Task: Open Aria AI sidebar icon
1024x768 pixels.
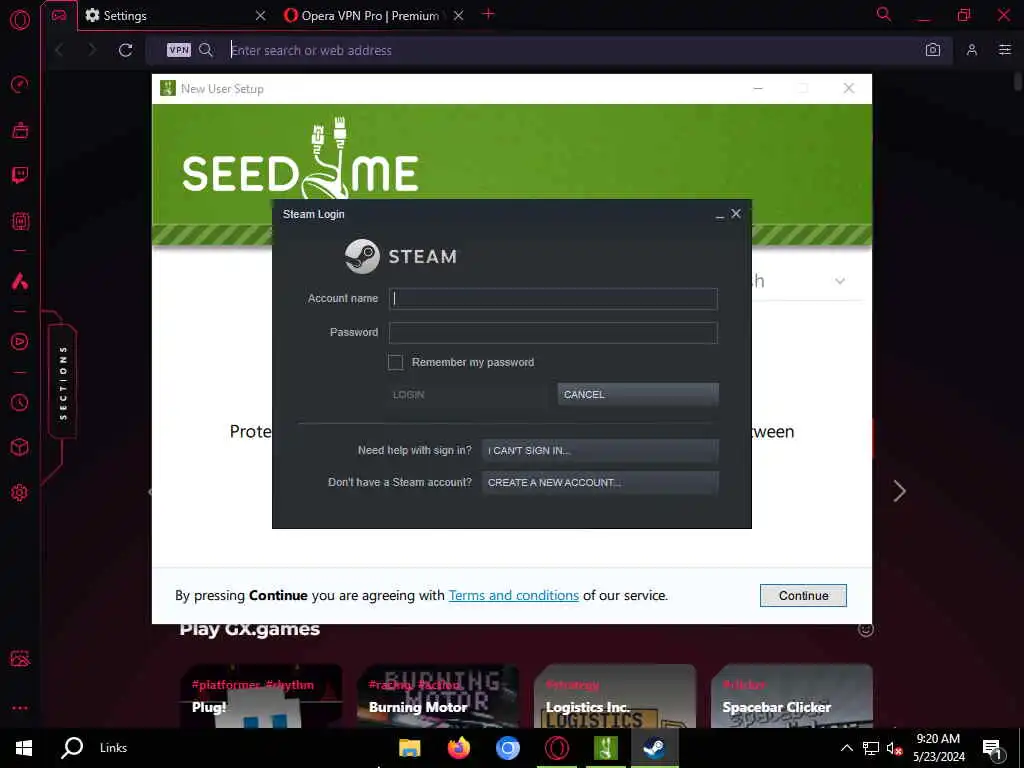Action: [20, 281]
